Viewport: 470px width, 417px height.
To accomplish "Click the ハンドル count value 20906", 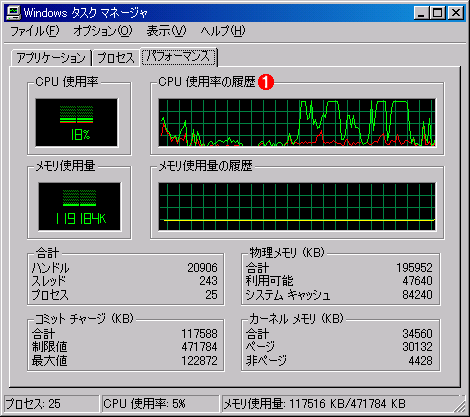I will tap(202, 268).
